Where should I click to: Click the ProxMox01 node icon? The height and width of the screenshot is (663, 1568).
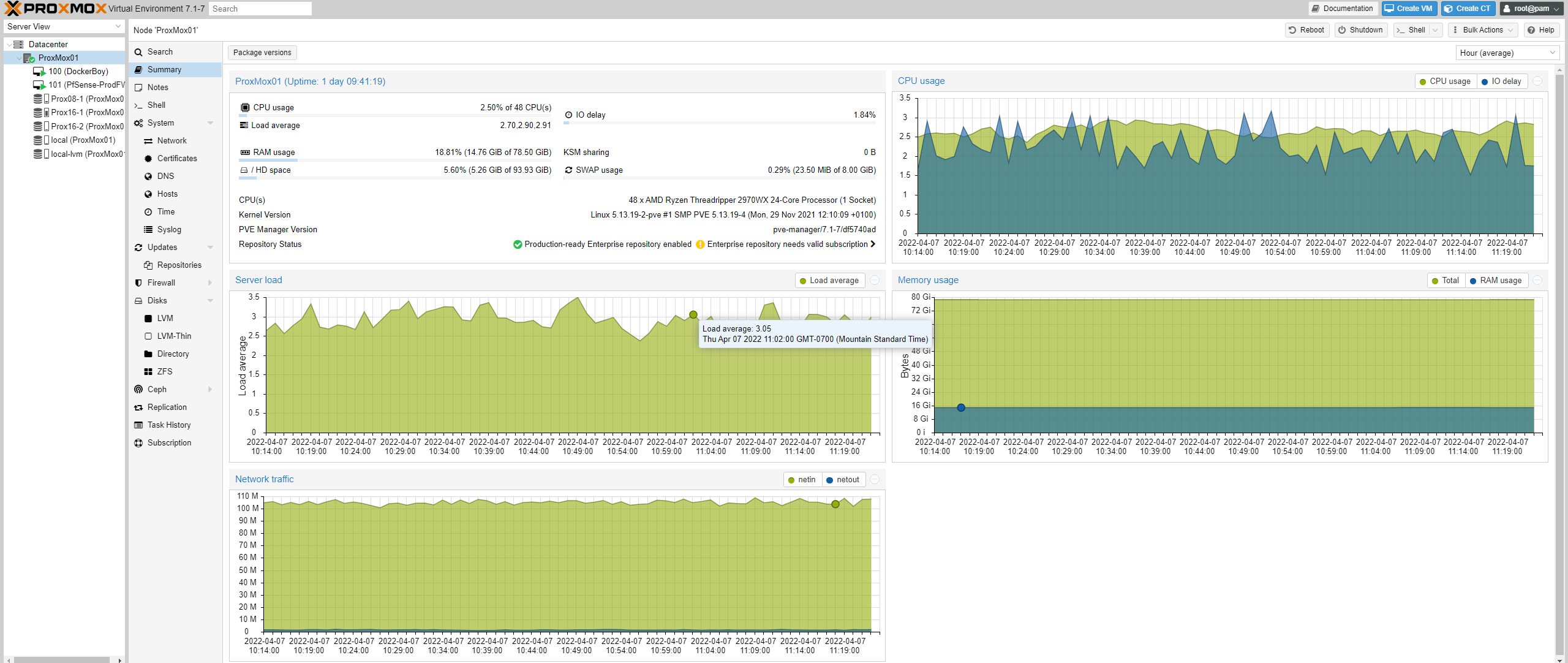pos(29,58)
